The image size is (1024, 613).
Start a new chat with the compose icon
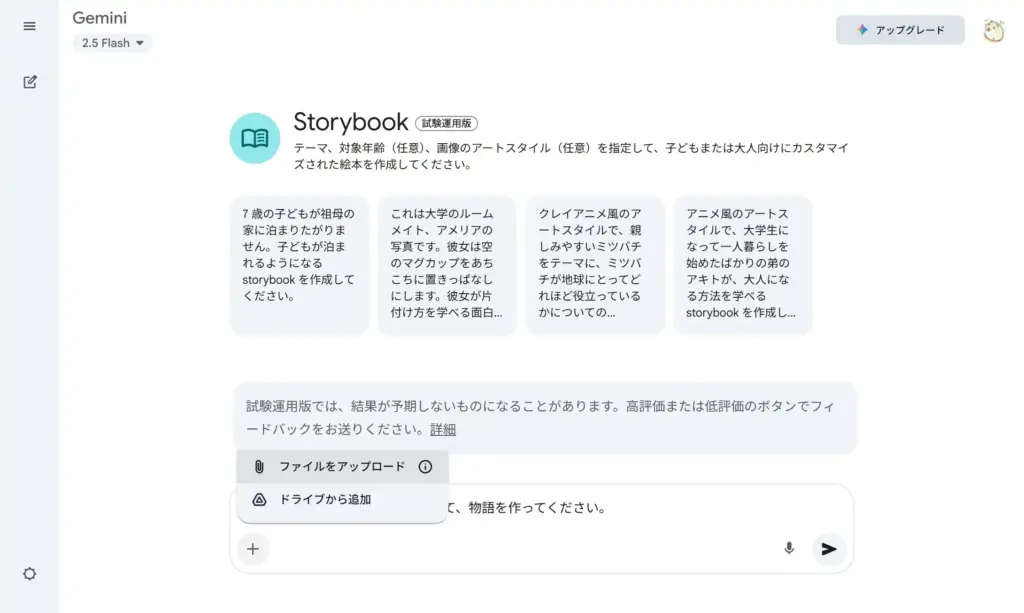click(x=29, y=82)
